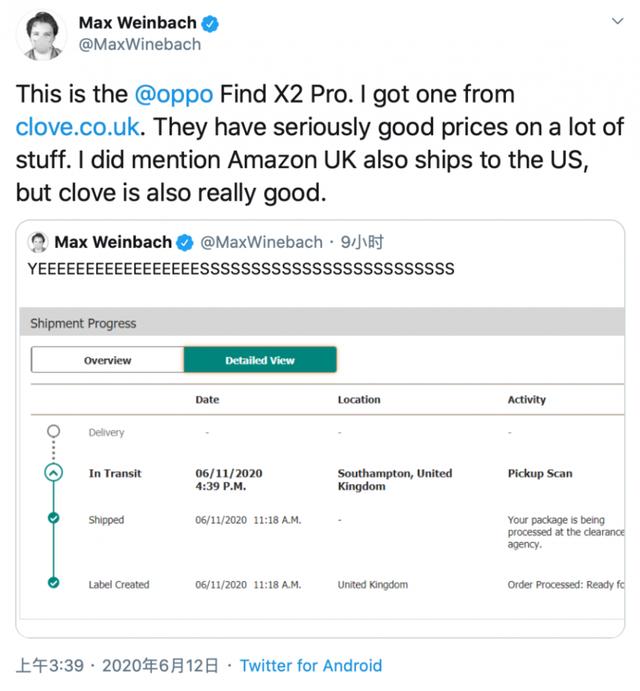The image size is (640, 691).
Task: Click the verified badge beside Max Weinbach
Action: [211, 23]
